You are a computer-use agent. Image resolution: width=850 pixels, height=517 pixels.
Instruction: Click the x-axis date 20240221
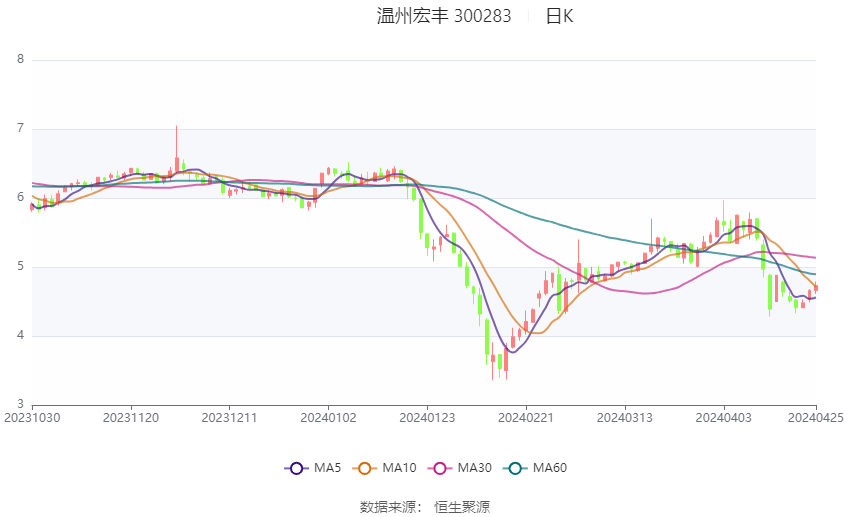[x=526, y=418]
